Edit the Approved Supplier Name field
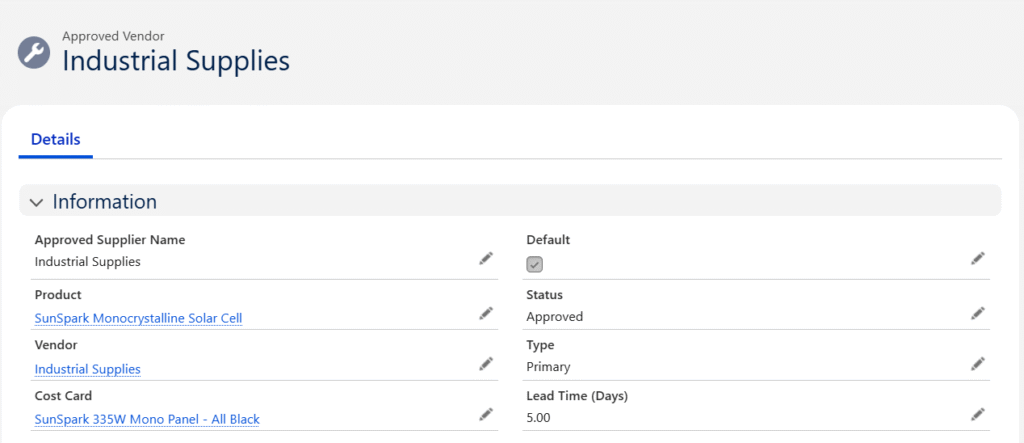Viewport: 1024px width, 443px height. (486, 259)
